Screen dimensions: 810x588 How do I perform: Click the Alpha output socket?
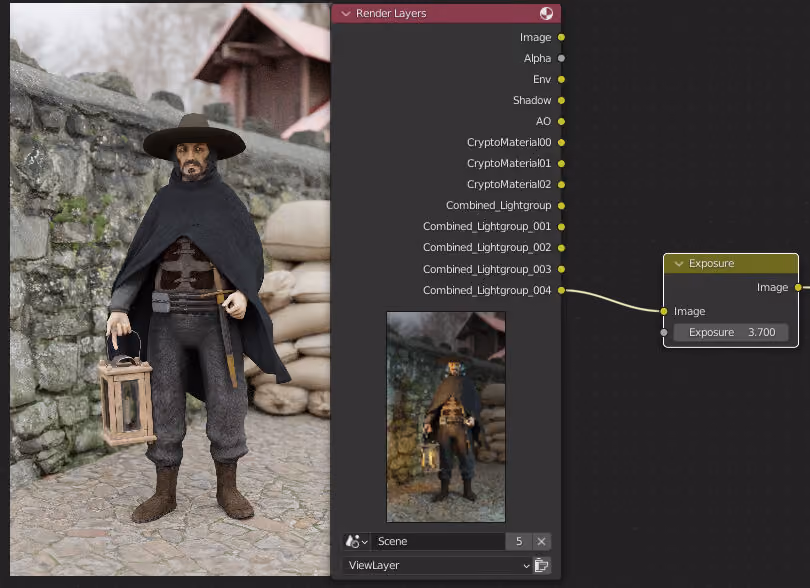coord(562,58)
